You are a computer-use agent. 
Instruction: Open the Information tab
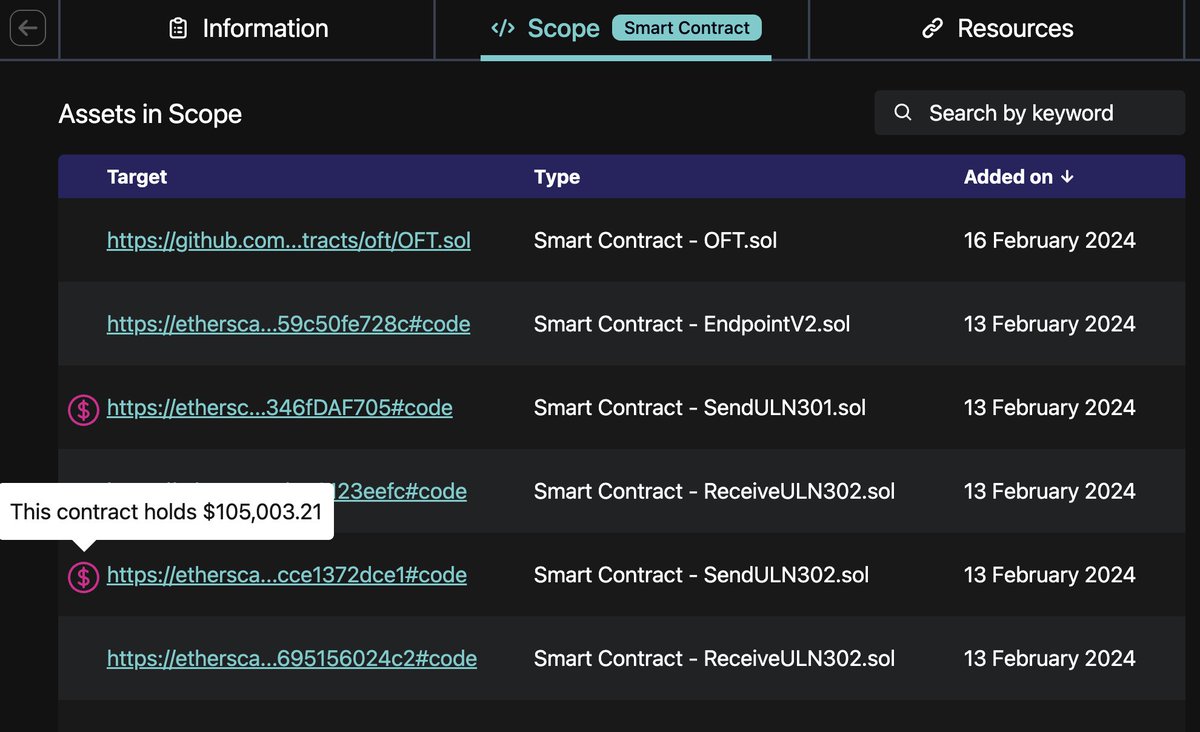247,29
